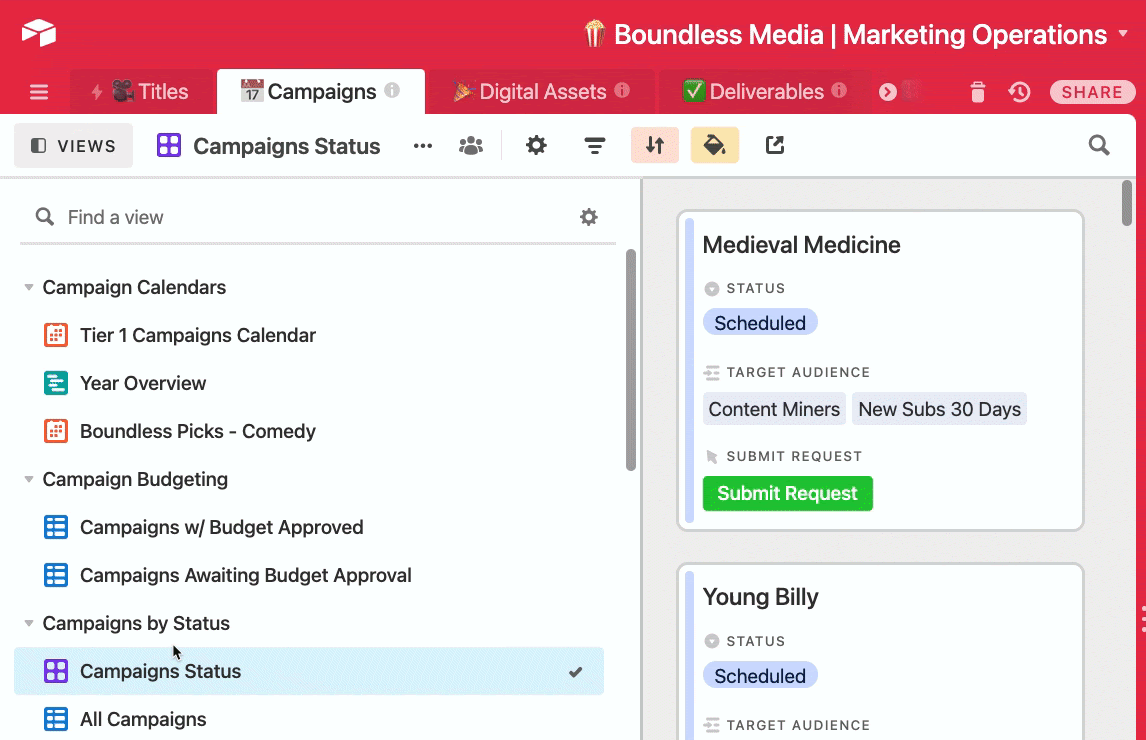Open the color paint bucket icon

pos(714,146)
